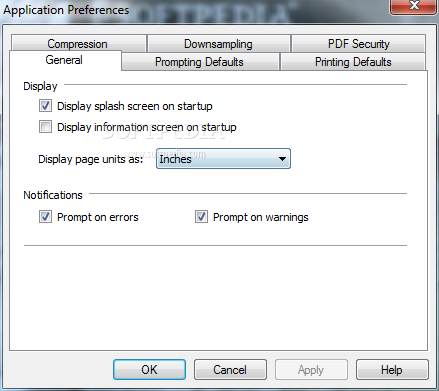Toggle the Prompt on warnings checkbox
The height and width of the screenshot is (391, 439).
click(201, 217)
